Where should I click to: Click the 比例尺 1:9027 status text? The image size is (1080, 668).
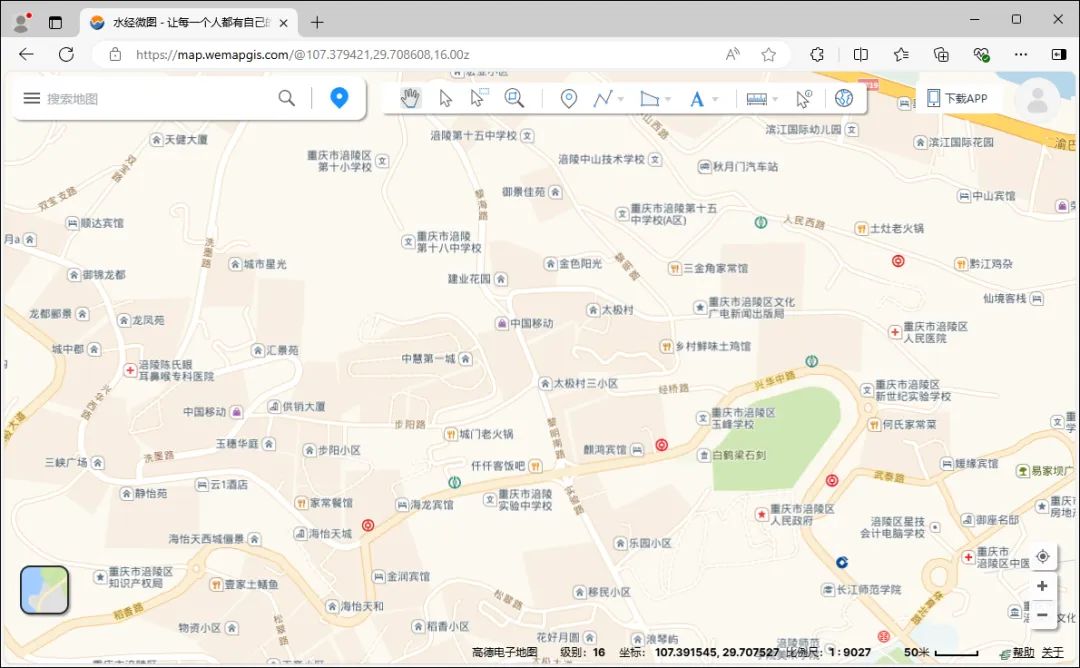(x=829, y=652)
